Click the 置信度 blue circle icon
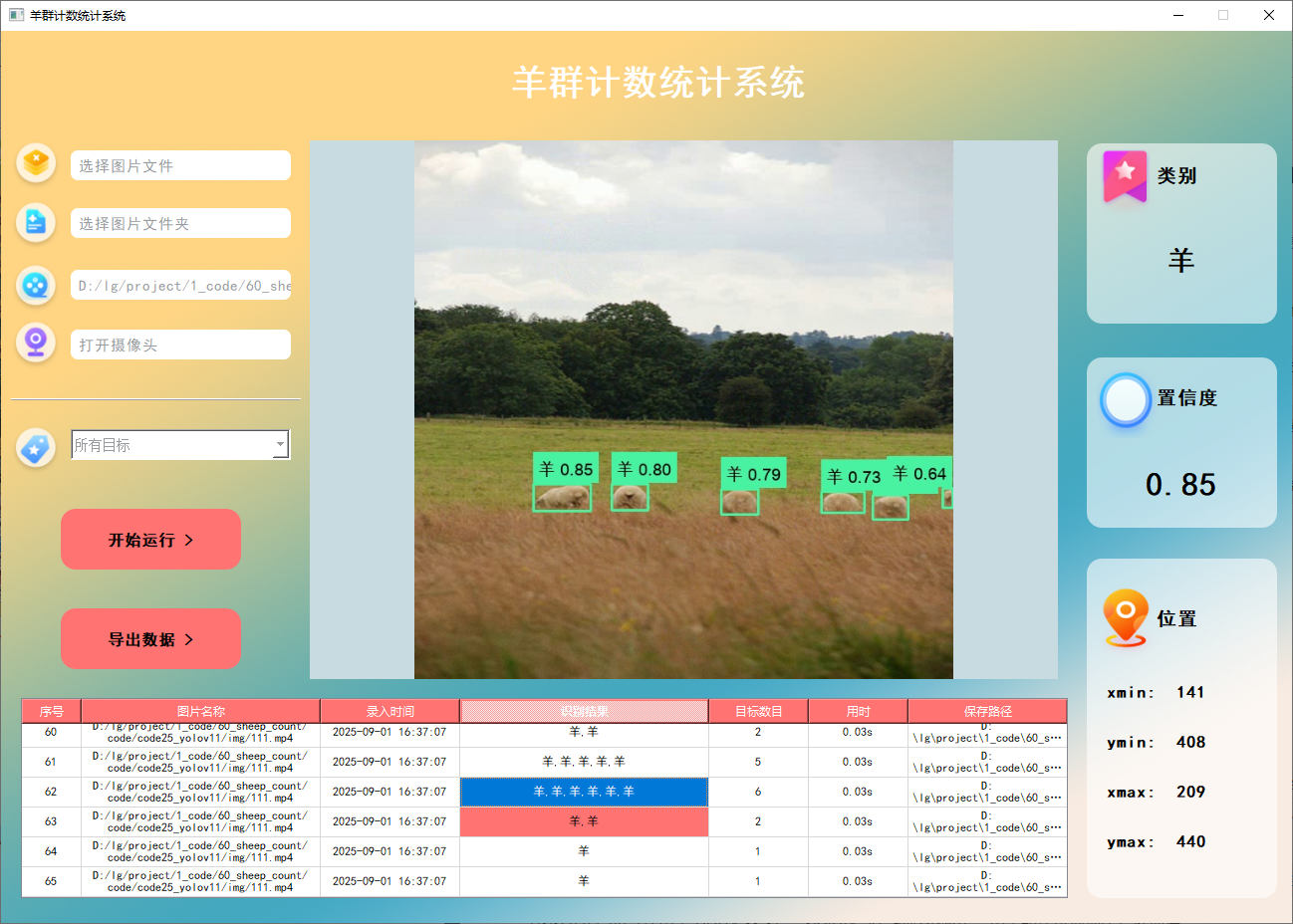 [1126, 400]
